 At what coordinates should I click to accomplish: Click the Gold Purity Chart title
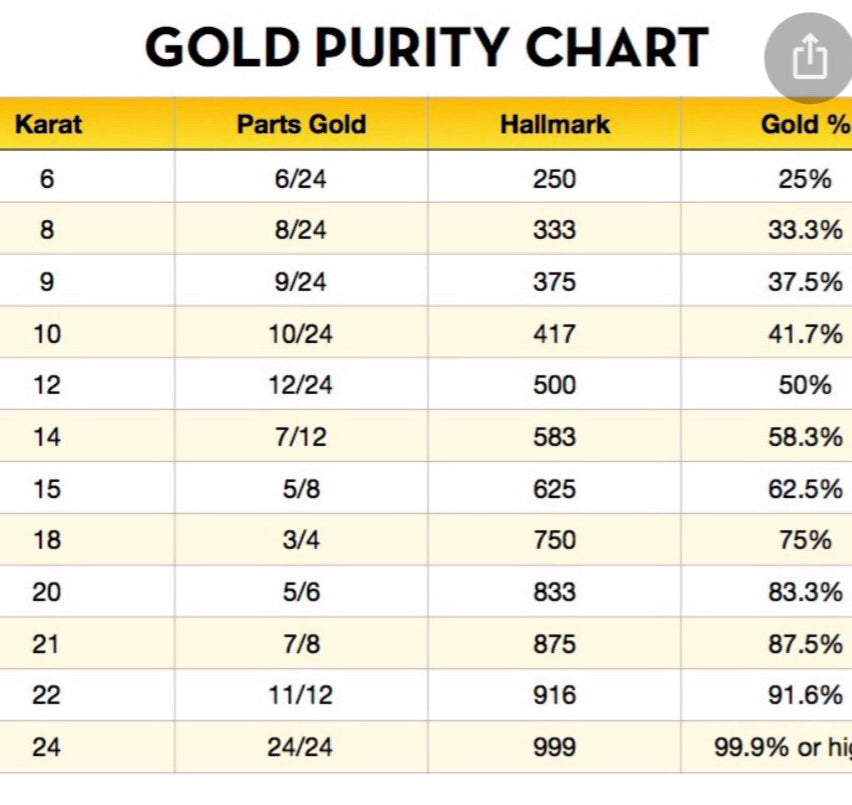[427, 48]
